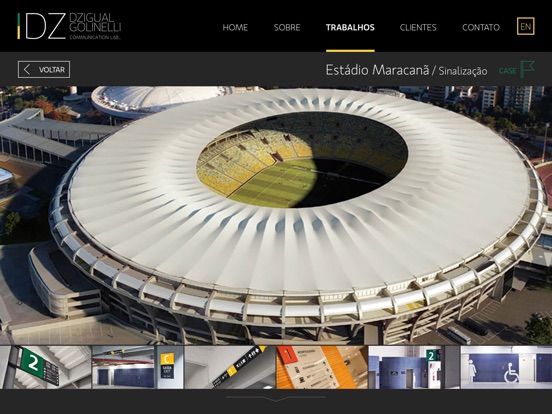552x414 pixels.
Task: Open the green CASE flag icon
Action: pos(527,69)
